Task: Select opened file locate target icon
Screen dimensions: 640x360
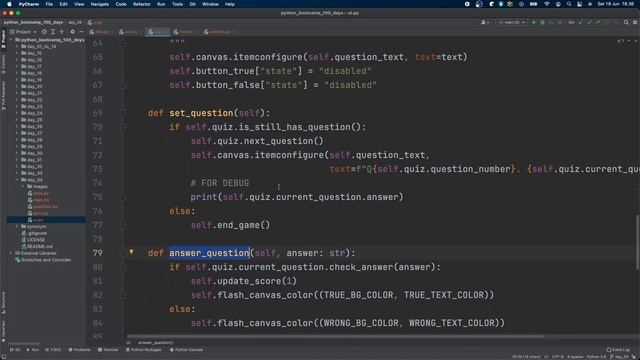Action: [44, 31]
